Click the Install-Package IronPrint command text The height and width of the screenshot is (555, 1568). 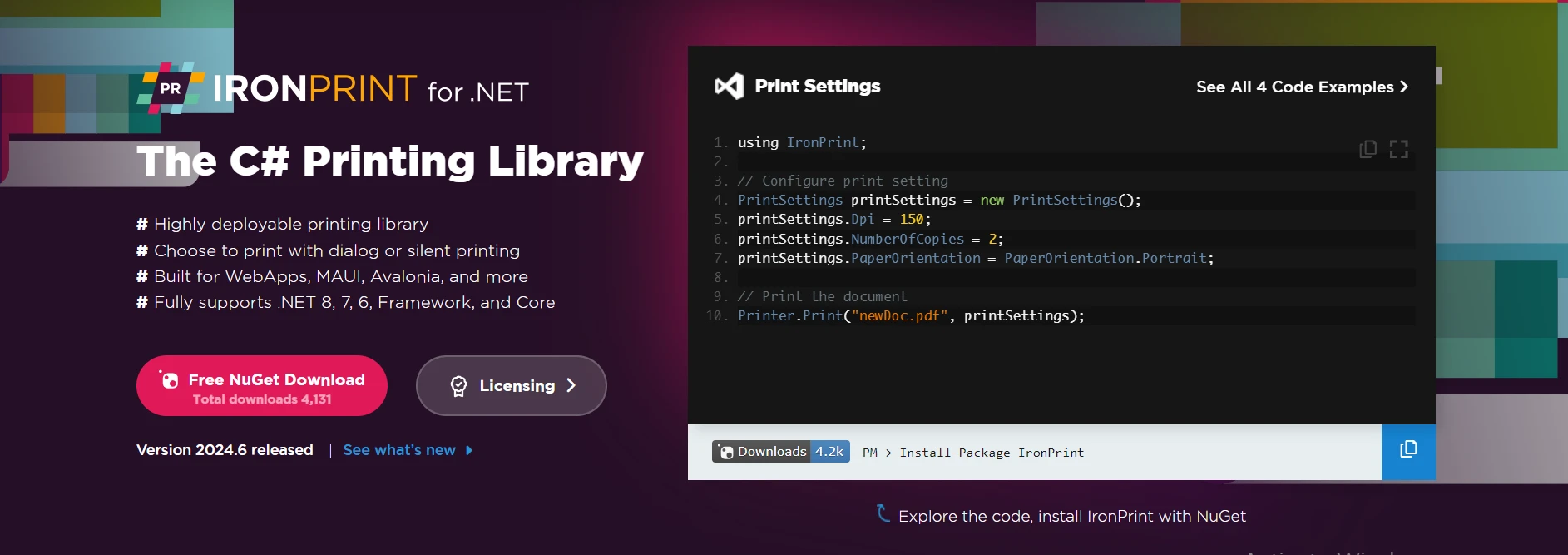pyautogui.click(x=992, y=453)
